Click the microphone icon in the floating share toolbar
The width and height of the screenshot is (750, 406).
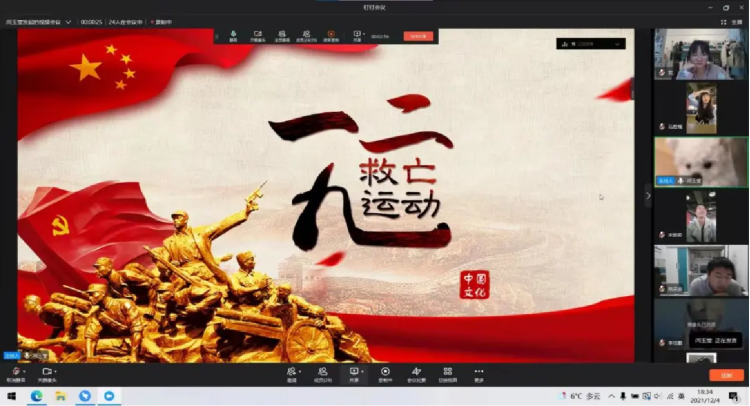pyautogui.click(x=233, y=34)
